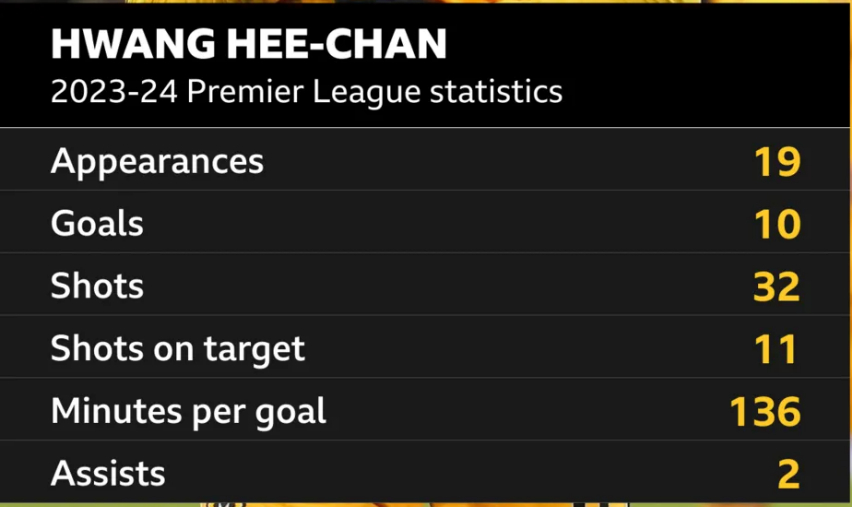Click the Shots on target value 11
852x507 pixels.
[776, 349]
